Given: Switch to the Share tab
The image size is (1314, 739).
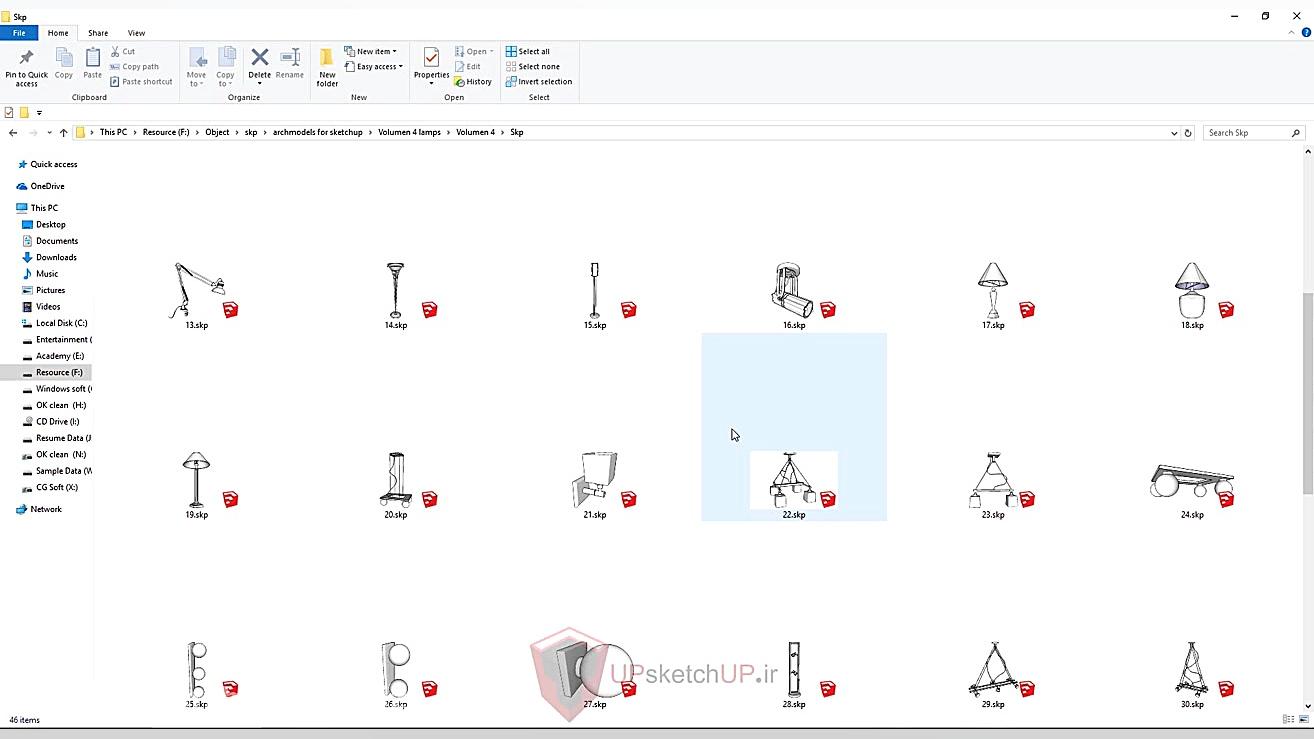Looking at the screenshot, I should [98, 33].
